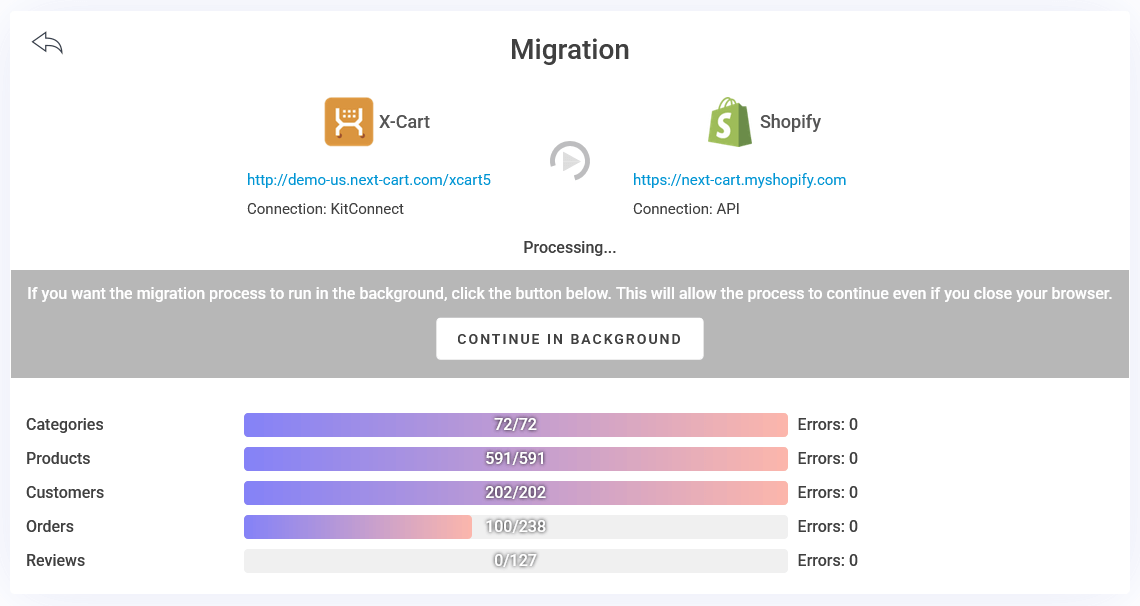Viewport: 1140px width, 606px height.
Task: Click 'Errors: 0' in Orders row
Action: pos(827,527)
